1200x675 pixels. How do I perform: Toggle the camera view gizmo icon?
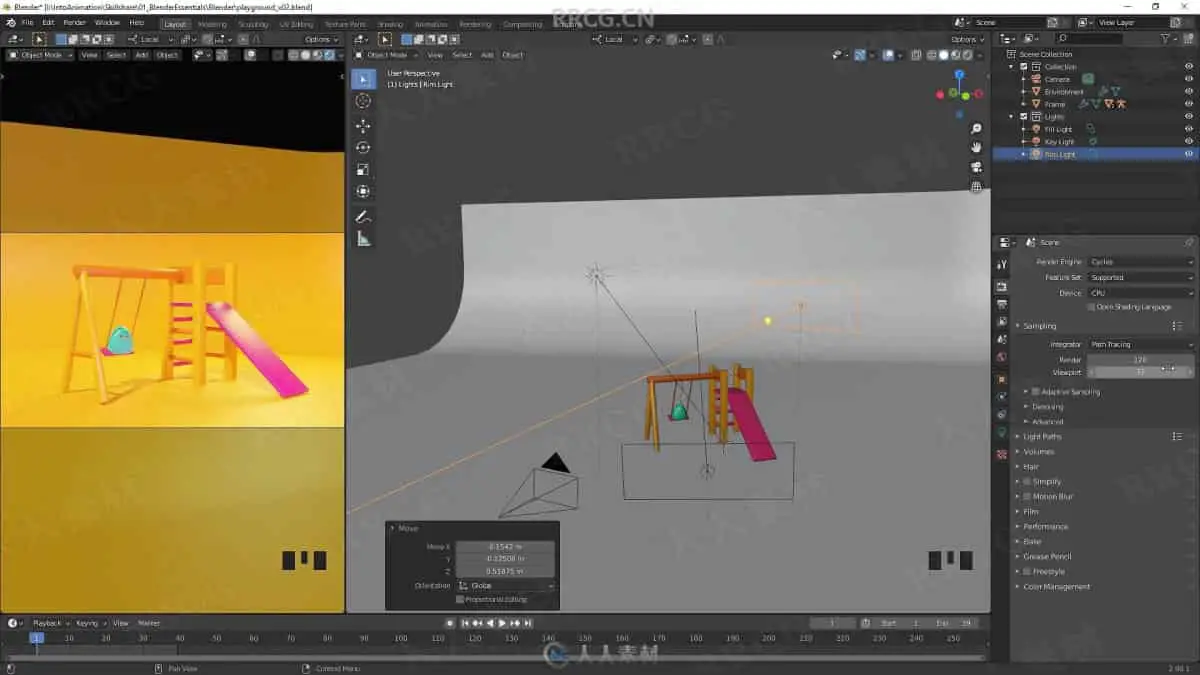click(x=976, y=167)
